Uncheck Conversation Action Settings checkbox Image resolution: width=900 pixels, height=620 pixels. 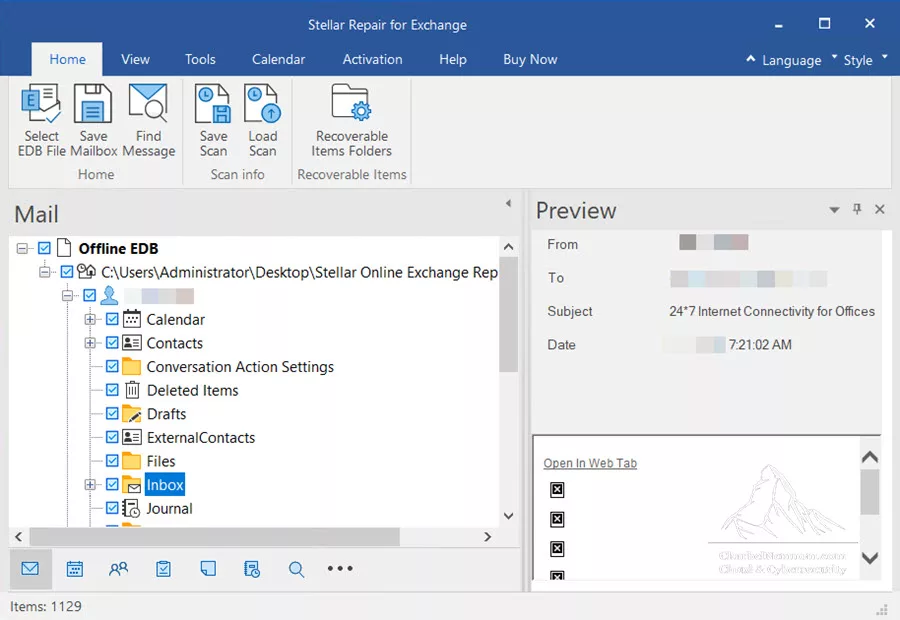(112, 366)
